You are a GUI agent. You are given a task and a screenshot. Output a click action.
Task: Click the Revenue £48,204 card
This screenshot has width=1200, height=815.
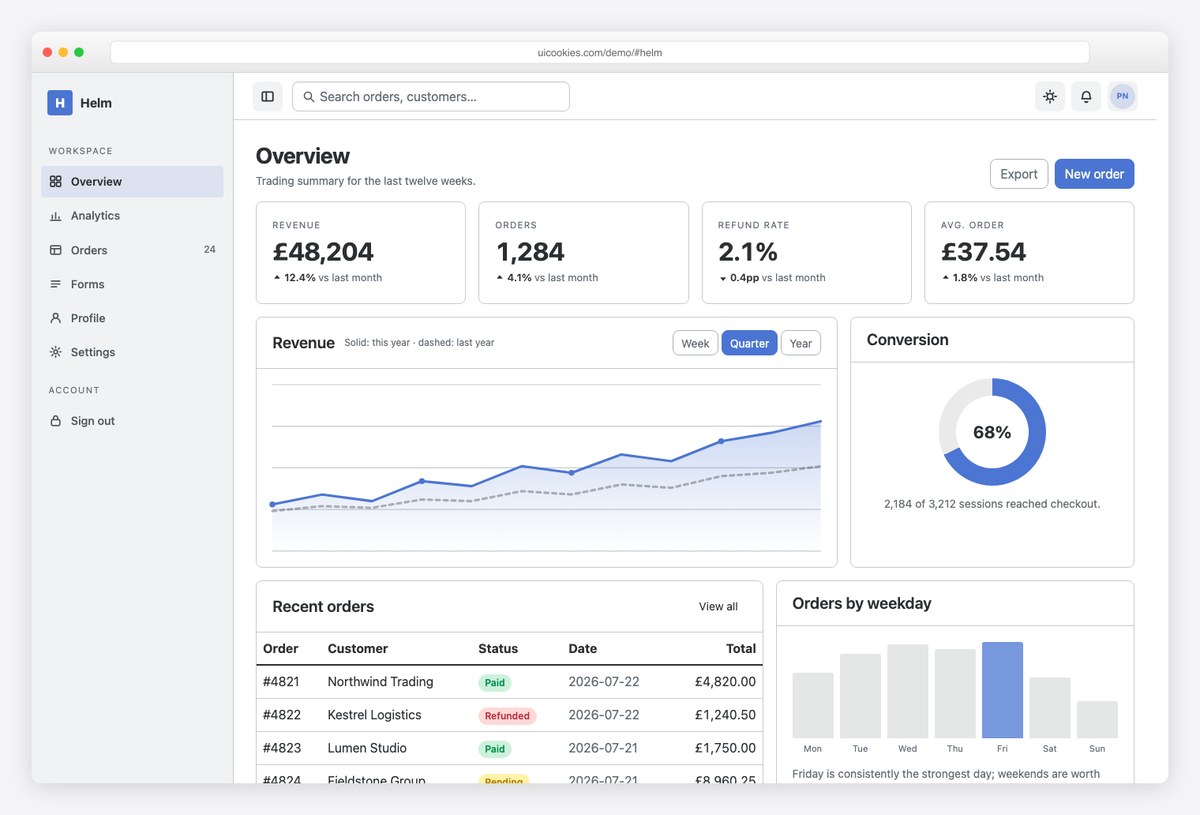(x=361, y=253)
